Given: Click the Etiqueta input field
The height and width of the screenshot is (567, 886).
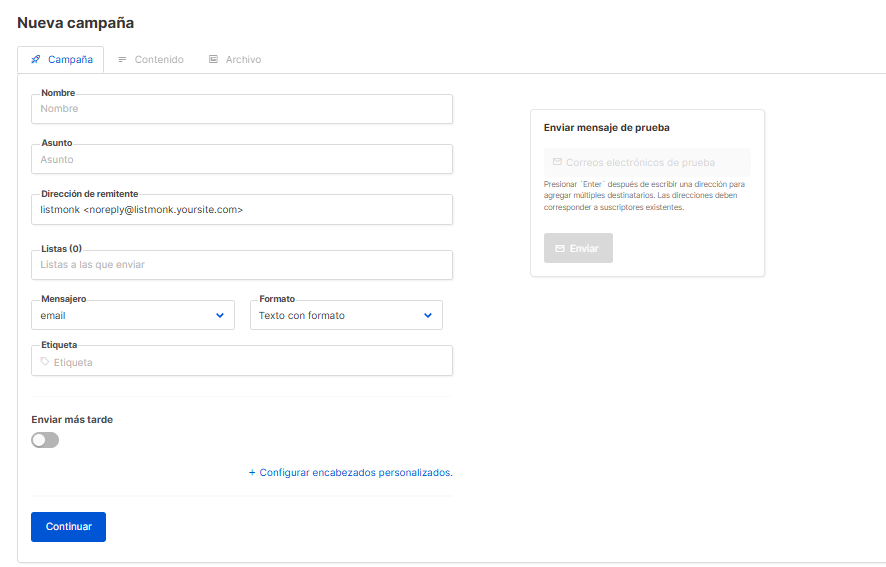Looking at the screenshot, I should point(250,362).
